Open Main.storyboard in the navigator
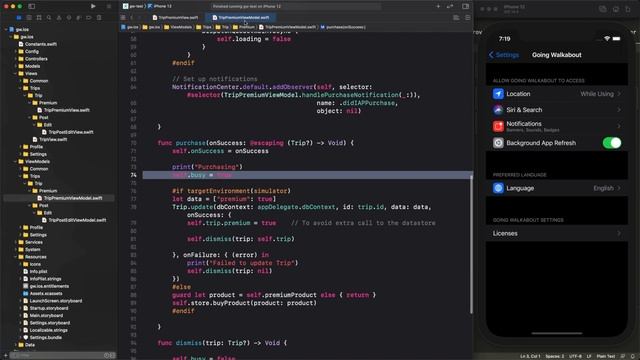 (43, 316)
